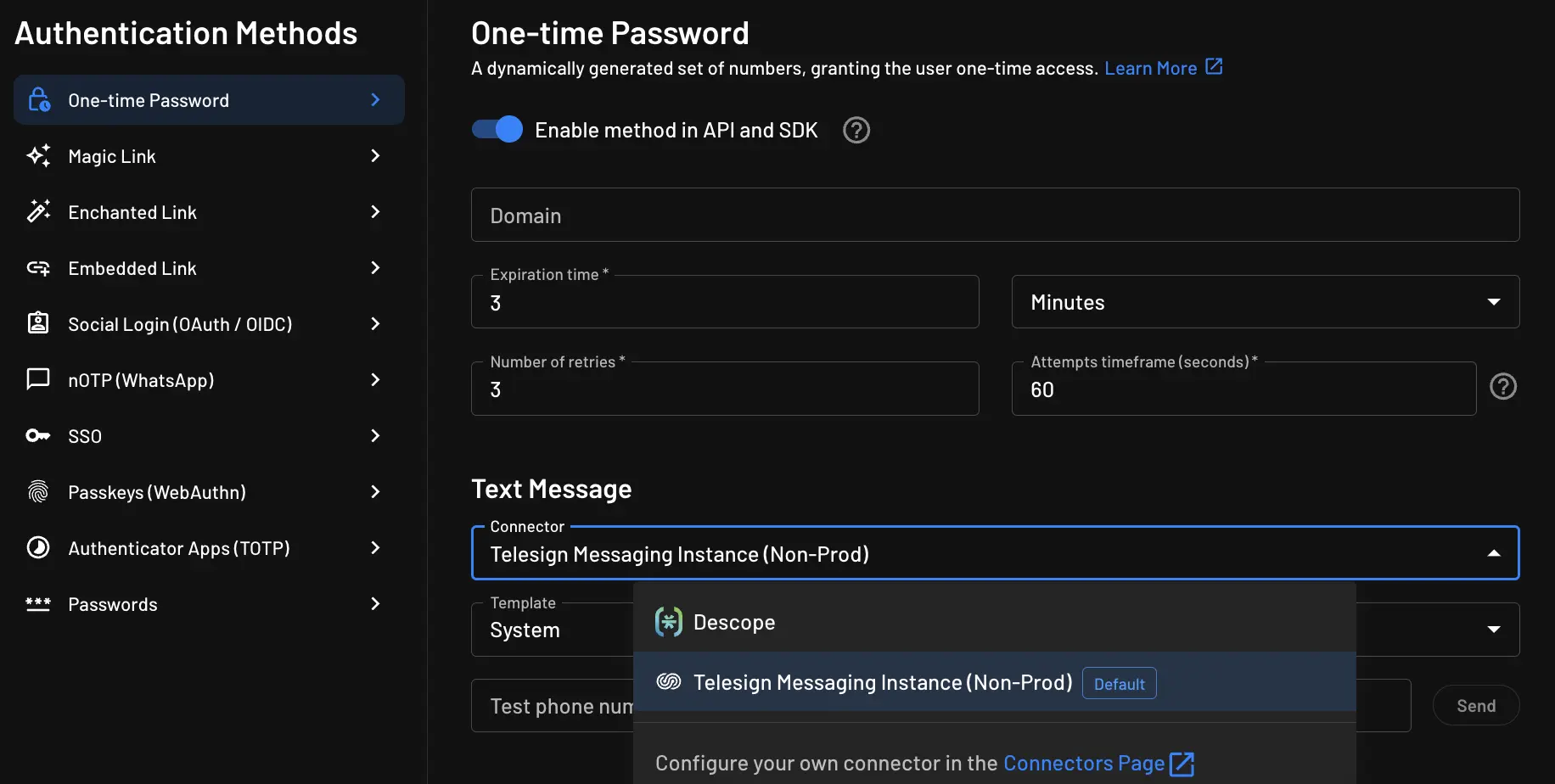
Task: Click the Authenticator Apps TOTP icon
Action: click(37, 547)
